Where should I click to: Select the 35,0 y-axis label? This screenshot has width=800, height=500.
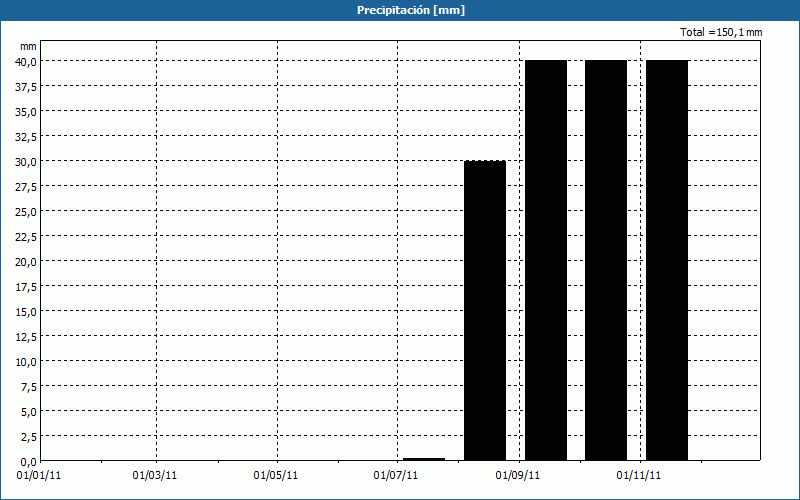26,112
